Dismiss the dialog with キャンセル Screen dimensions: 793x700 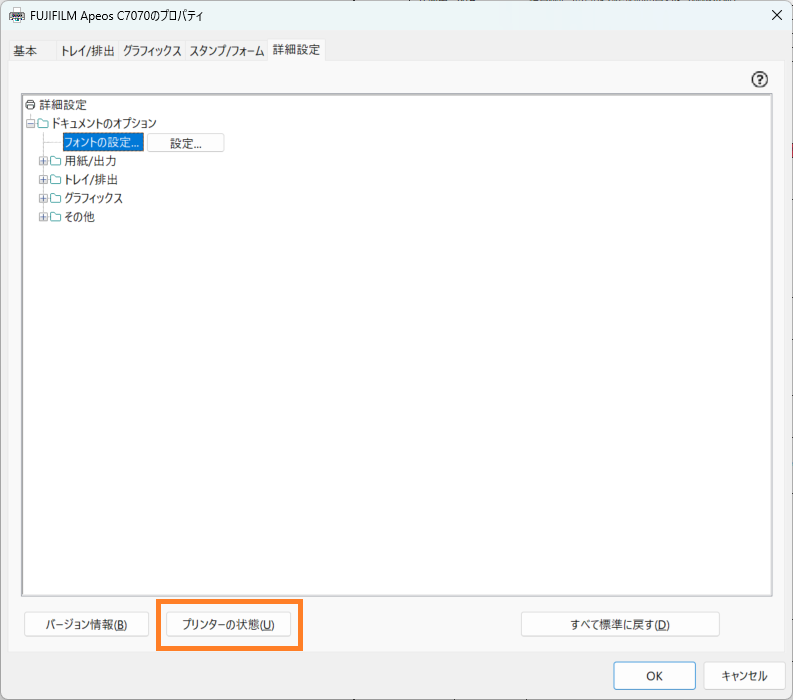pyautogui.click(x=743, y=676)
